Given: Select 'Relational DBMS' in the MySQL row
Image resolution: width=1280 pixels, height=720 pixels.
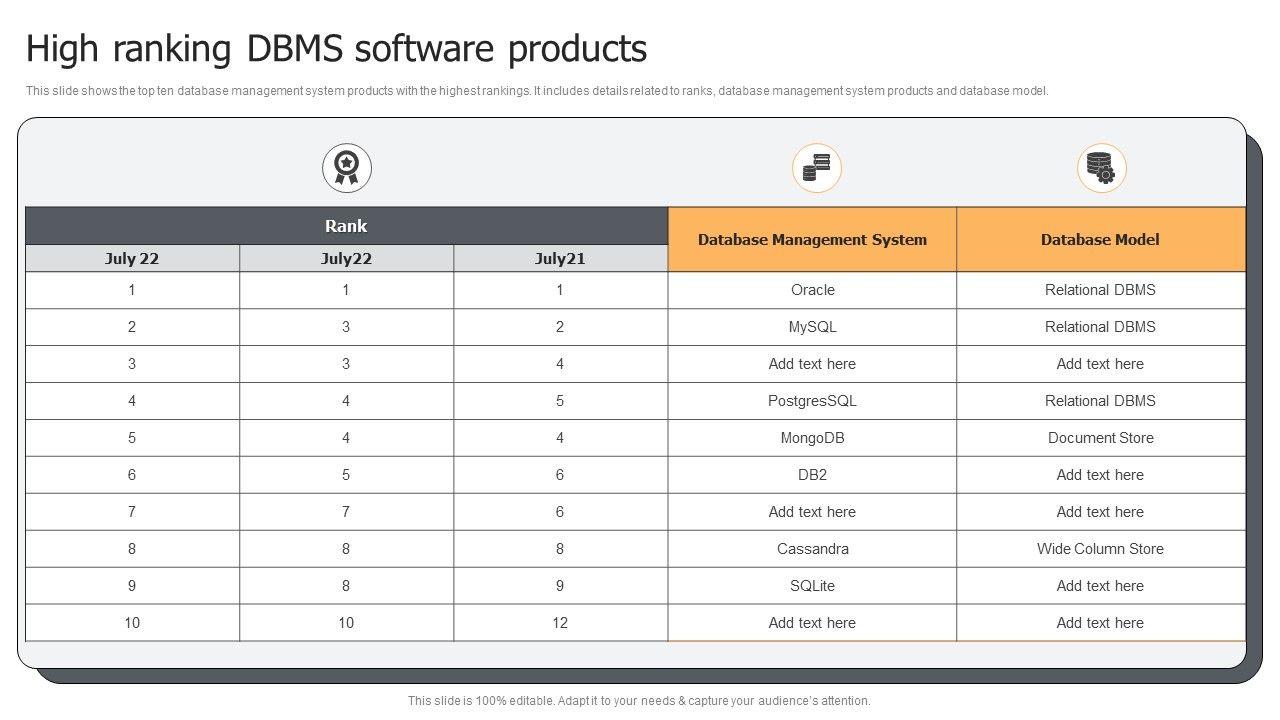Looking at the screenshot, I should point(1101,327).
